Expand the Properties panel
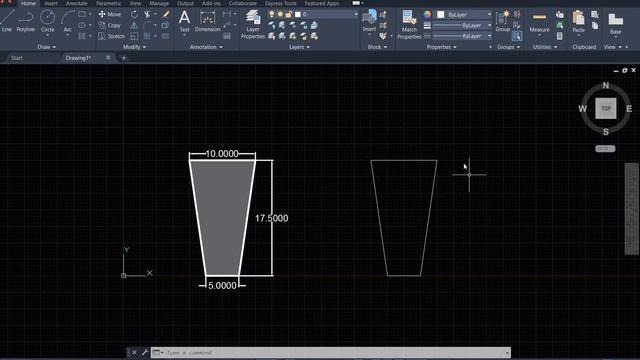The height and width of the screenshot is (360, 640). point(441,47)
